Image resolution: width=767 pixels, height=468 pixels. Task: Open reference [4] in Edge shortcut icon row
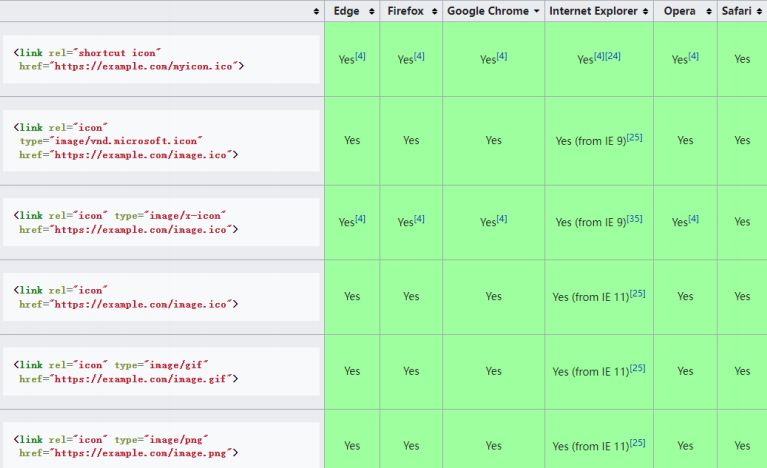[x=361, y=56]
